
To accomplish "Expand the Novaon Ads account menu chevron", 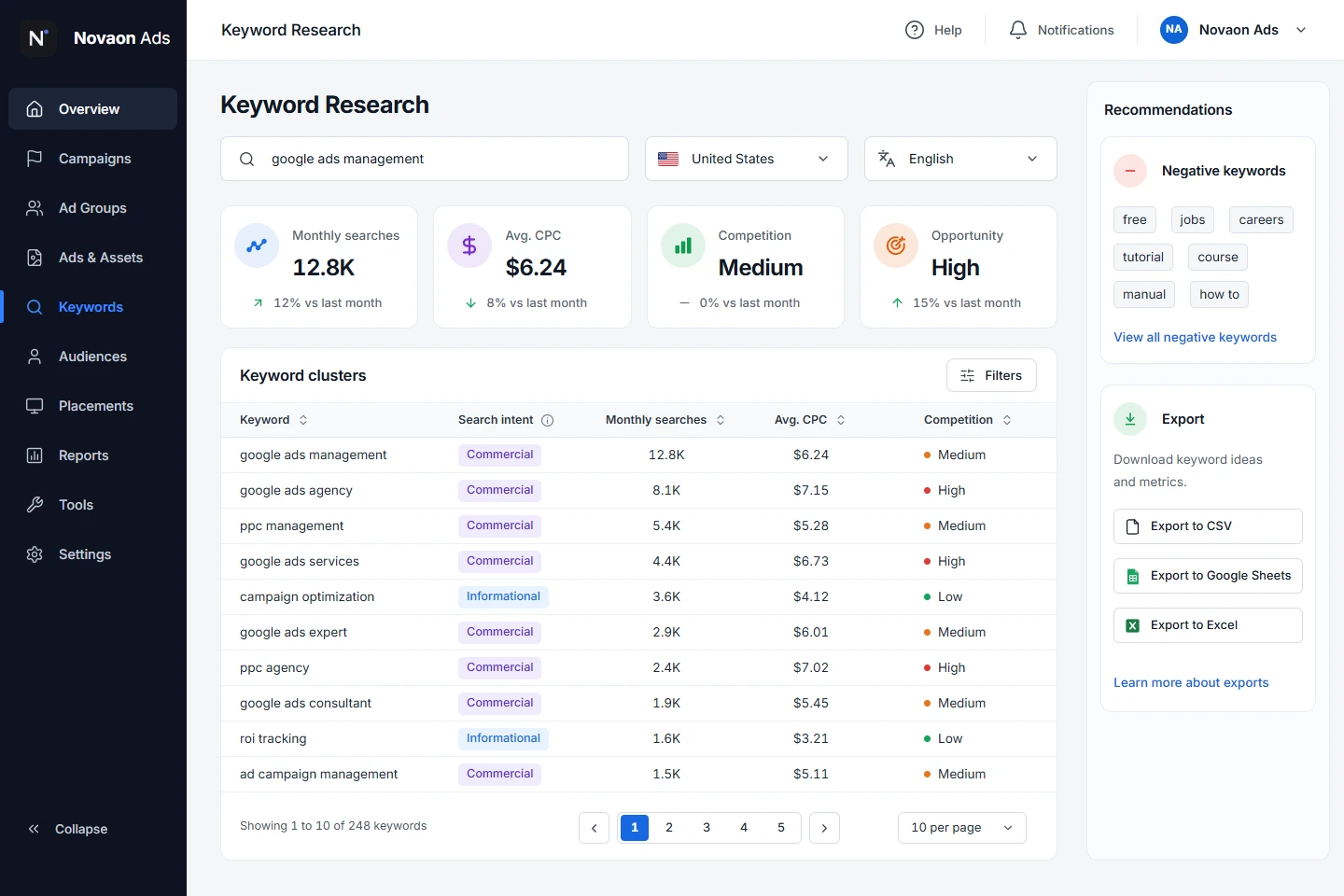I will pyautogui.click(x=1301, y=30).
